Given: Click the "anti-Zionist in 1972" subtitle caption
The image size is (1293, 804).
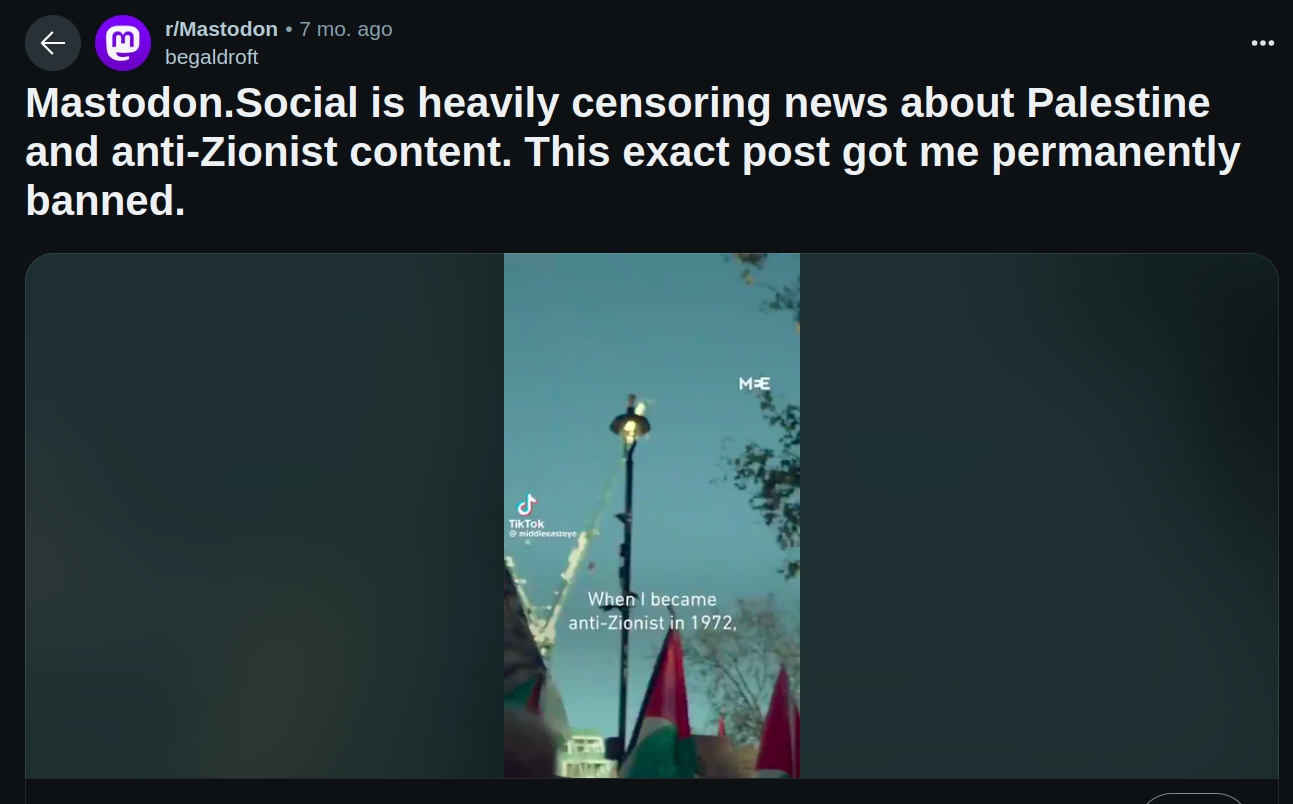Looking at the screenshot, I should click(652, 622).
